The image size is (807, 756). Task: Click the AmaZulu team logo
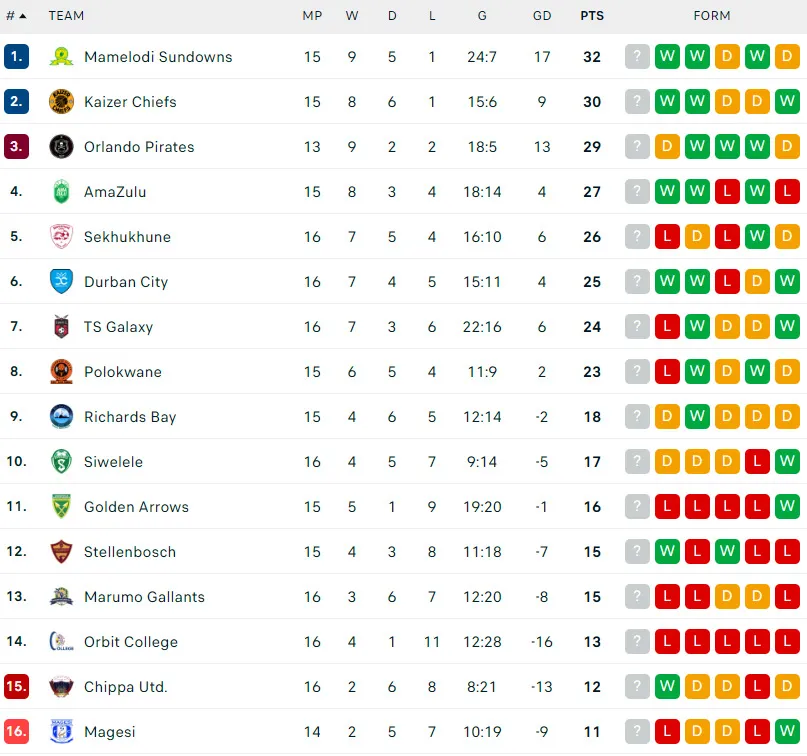click(x=61, y=192)
